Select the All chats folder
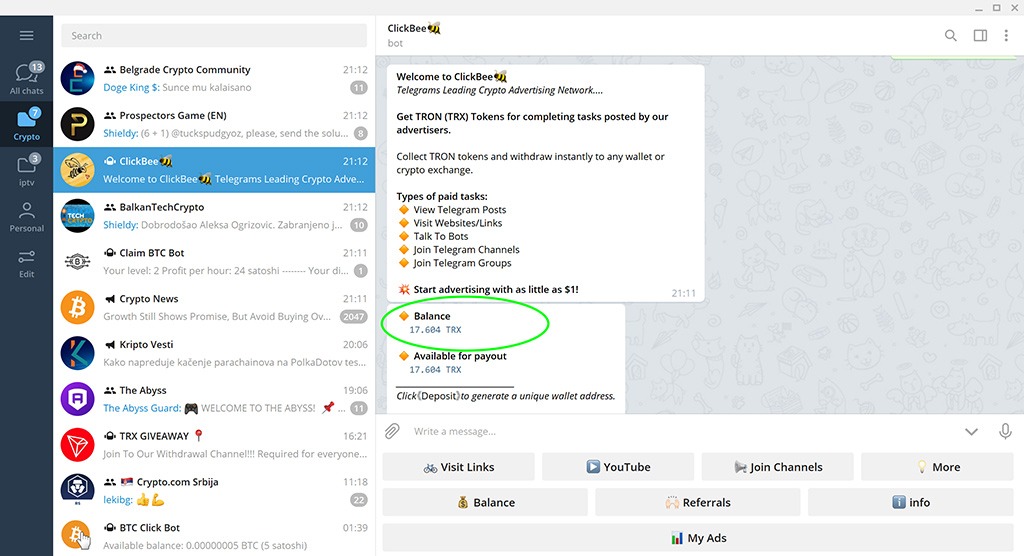This screenshot has height=556, width=1024. point(26,79)
